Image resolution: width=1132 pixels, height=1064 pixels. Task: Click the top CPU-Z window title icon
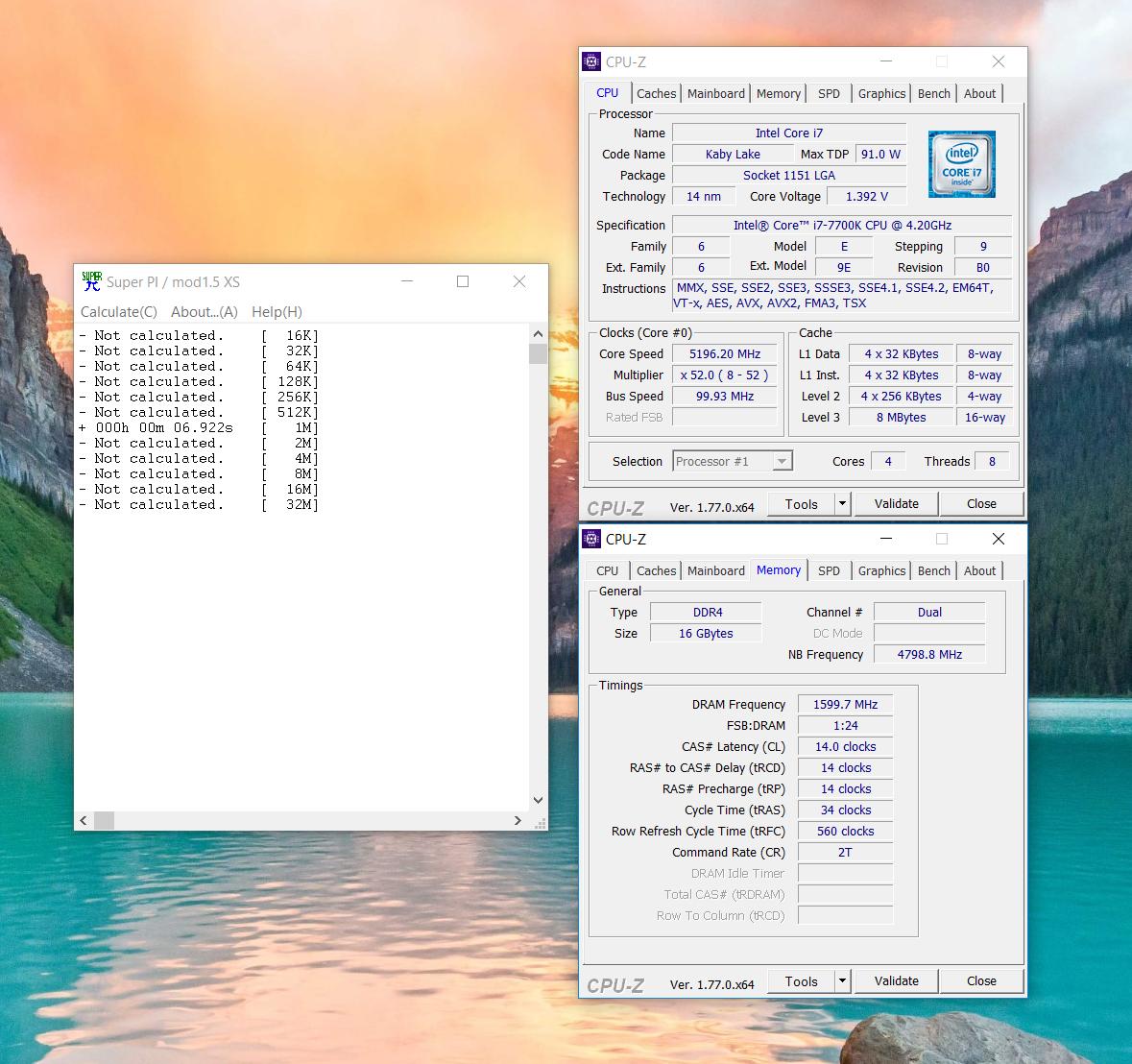(x=591, y=61)
